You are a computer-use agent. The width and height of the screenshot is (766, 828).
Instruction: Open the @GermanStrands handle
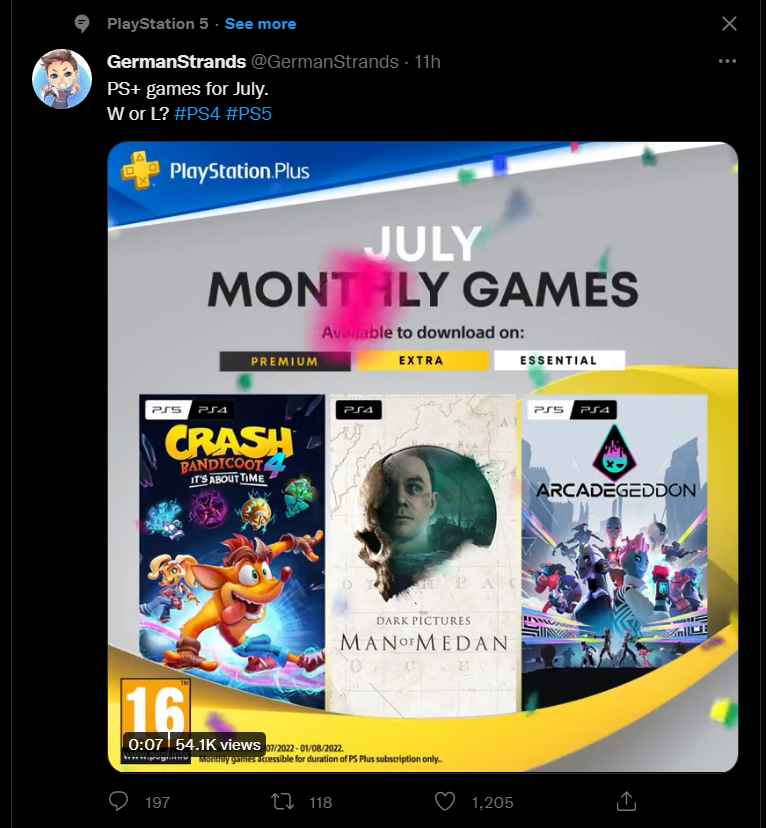(x=325, y=62)
